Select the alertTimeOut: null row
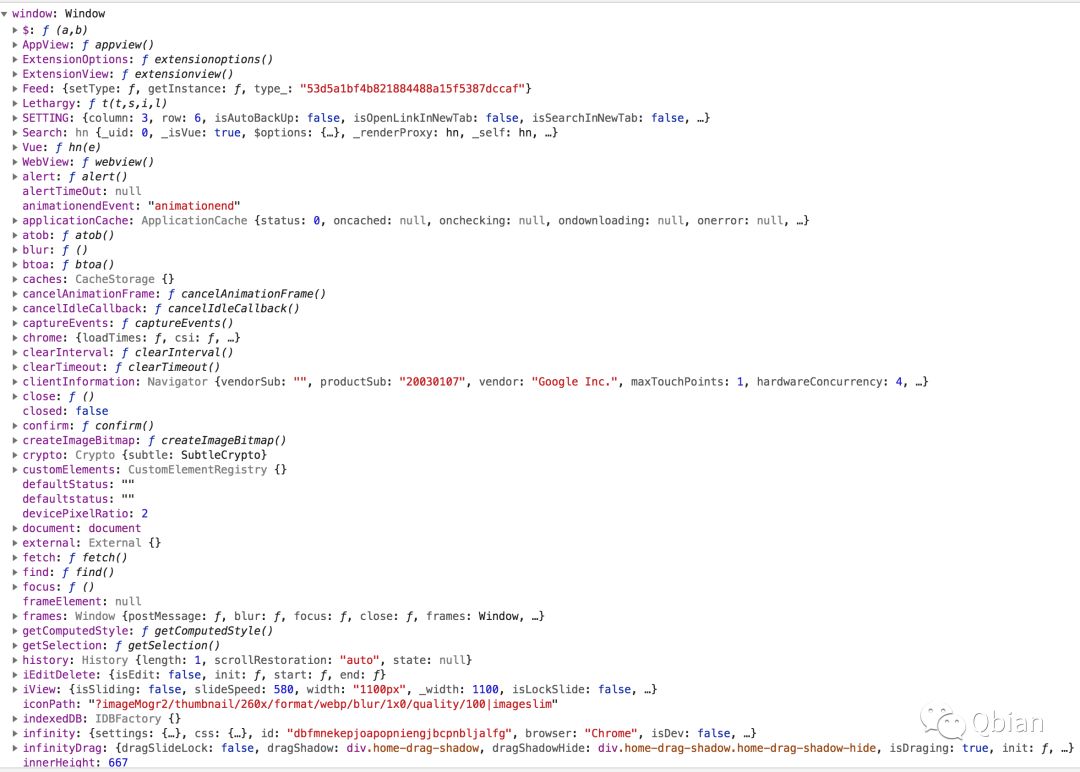The image size is (1080, 772). [x=82, y=191]
